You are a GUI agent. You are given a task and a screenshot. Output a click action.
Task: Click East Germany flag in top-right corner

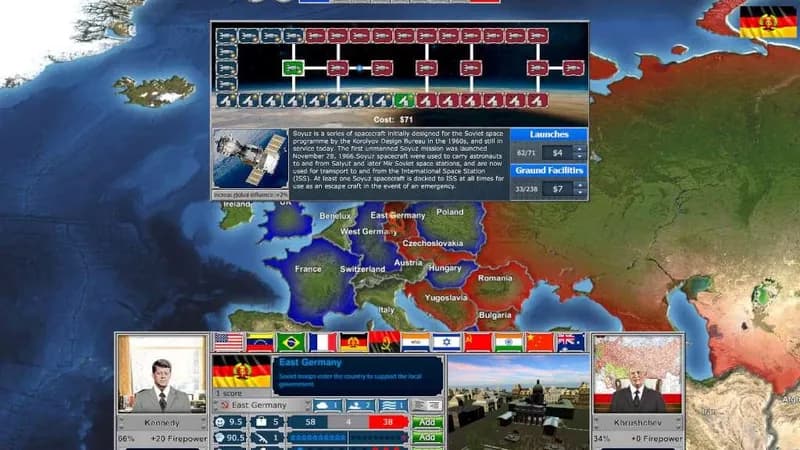[767, 21]
